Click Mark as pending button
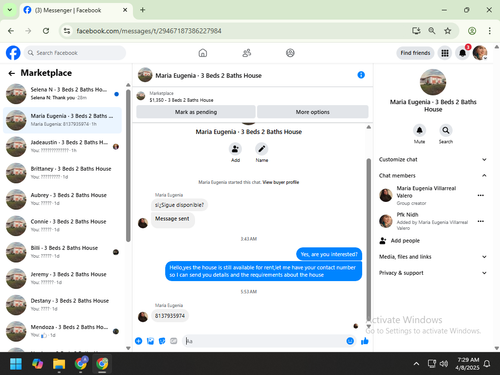500x375 pixels. [x=196, y=112]
